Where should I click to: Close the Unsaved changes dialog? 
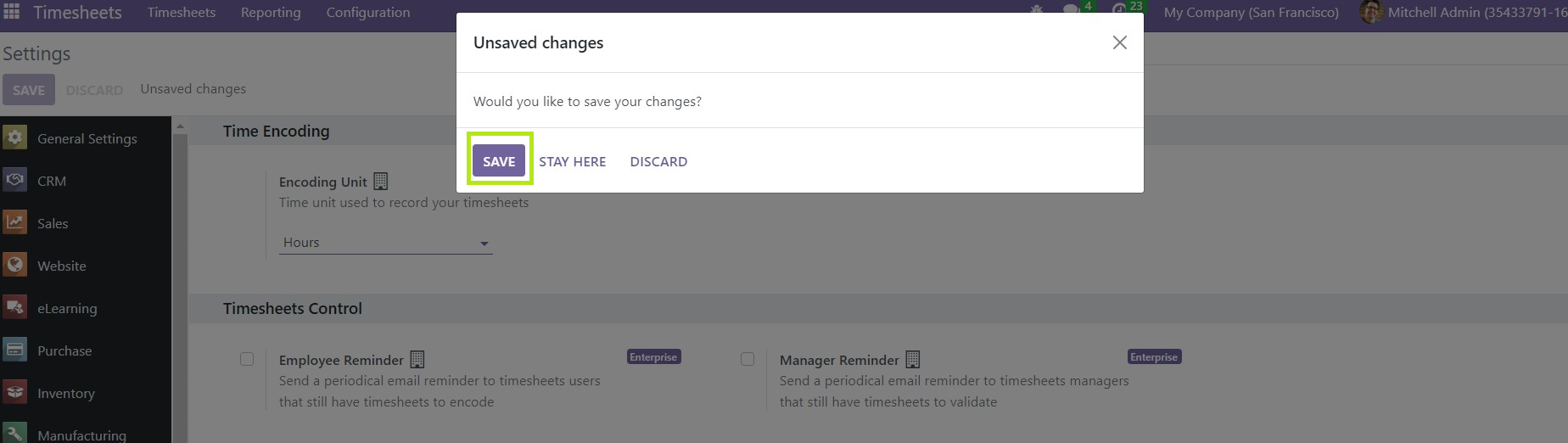1120,42
